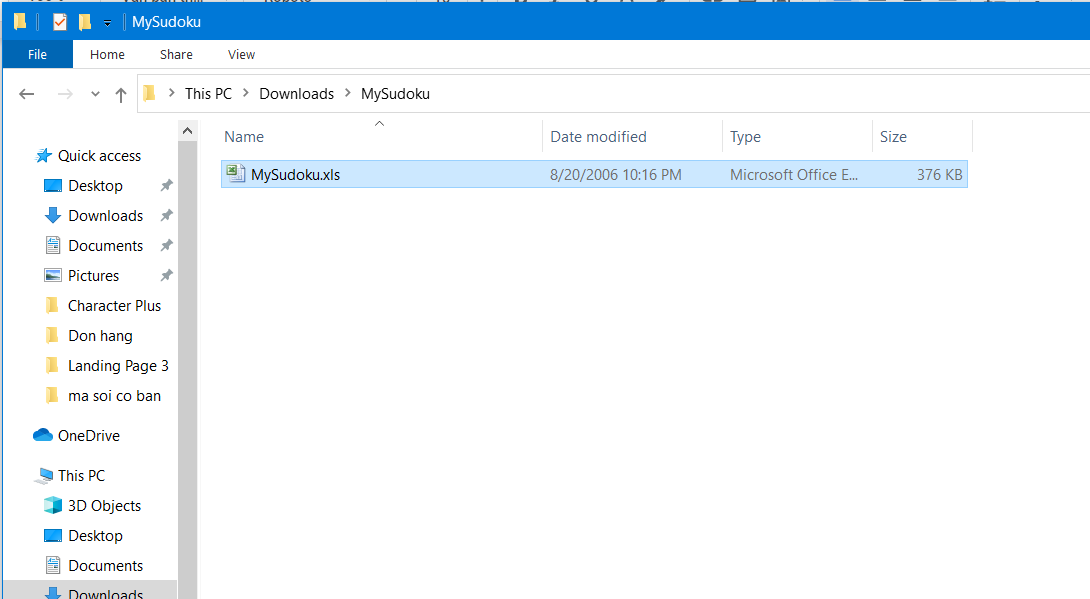The image size is (1090, 599).
Task: Switch to the View tab
Action: pyautogui.click(x=240, y=54)
